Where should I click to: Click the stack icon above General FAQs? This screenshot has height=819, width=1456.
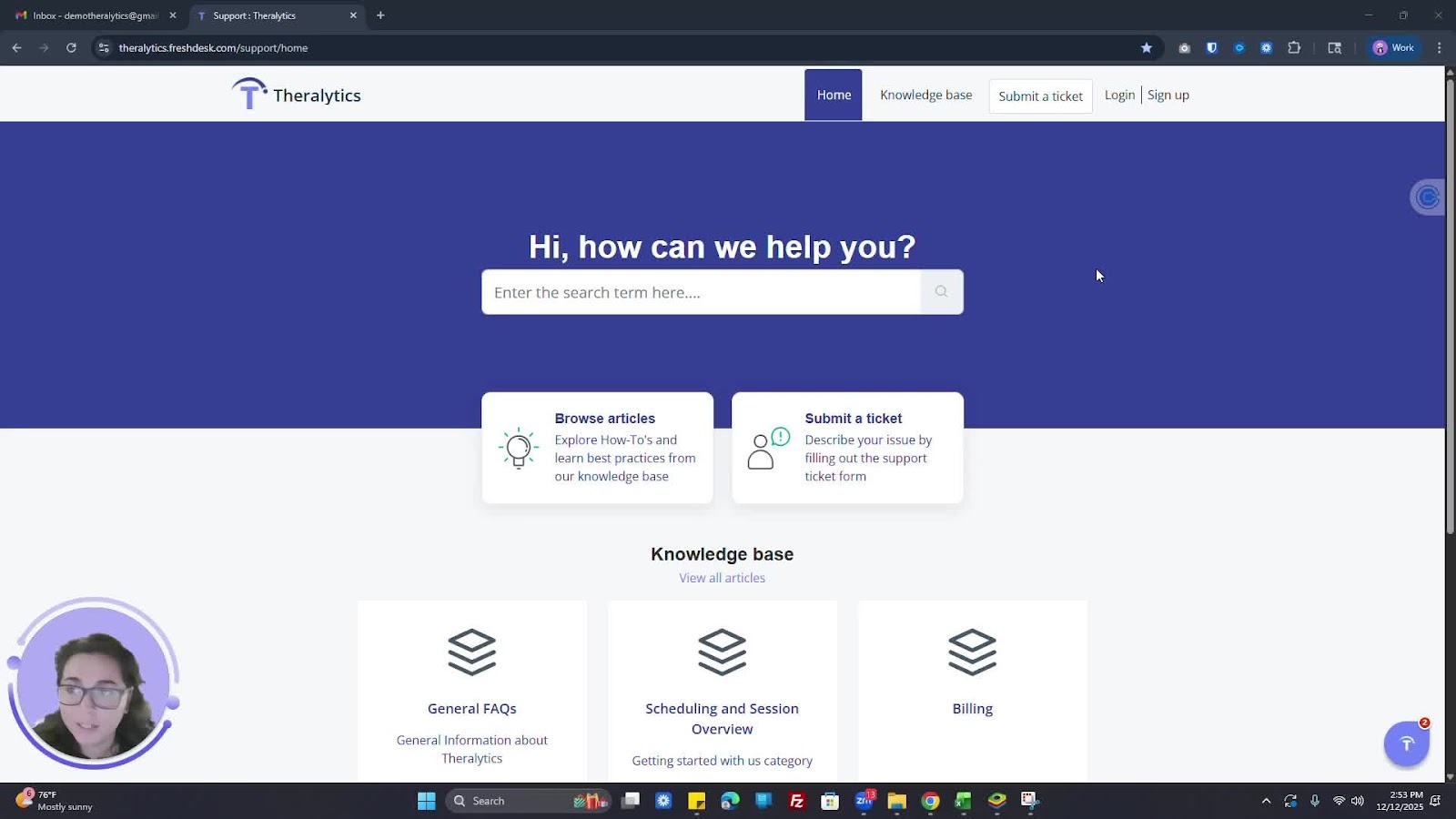[x=471, y=652]
